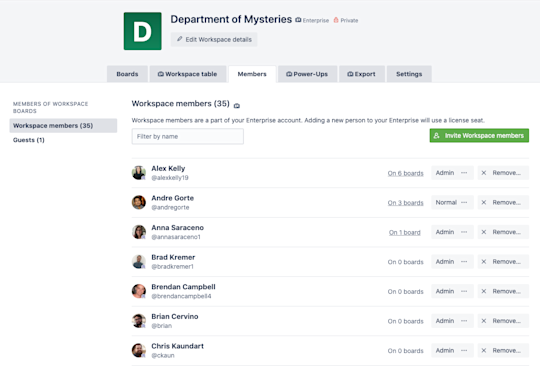Click the name Chris Kaundart

click(178, 346)
